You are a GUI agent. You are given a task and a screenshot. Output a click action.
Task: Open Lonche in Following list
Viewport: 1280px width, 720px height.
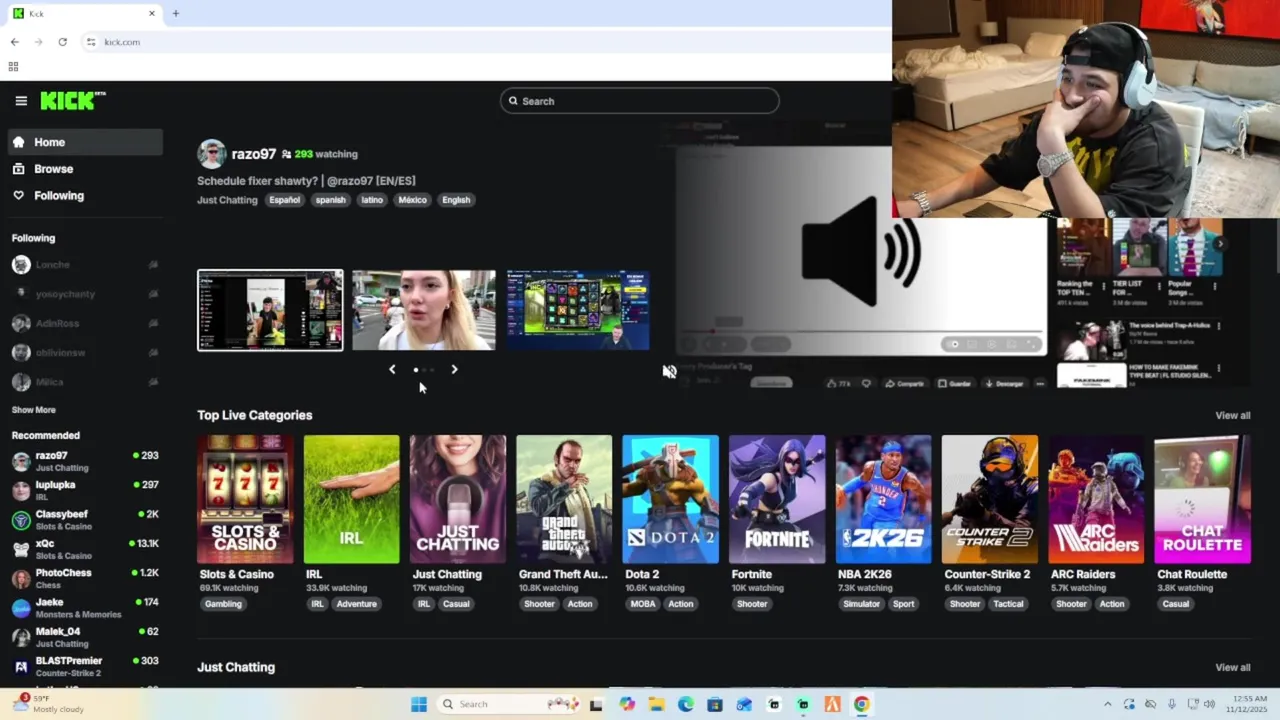click(x=85, y=265)
